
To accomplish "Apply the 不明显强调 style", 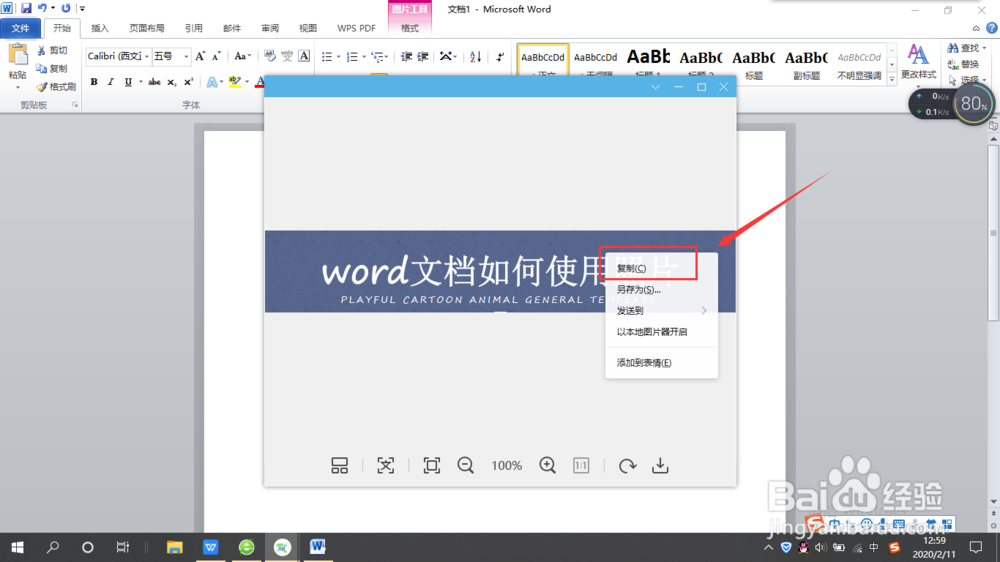I will coord(858,63).
